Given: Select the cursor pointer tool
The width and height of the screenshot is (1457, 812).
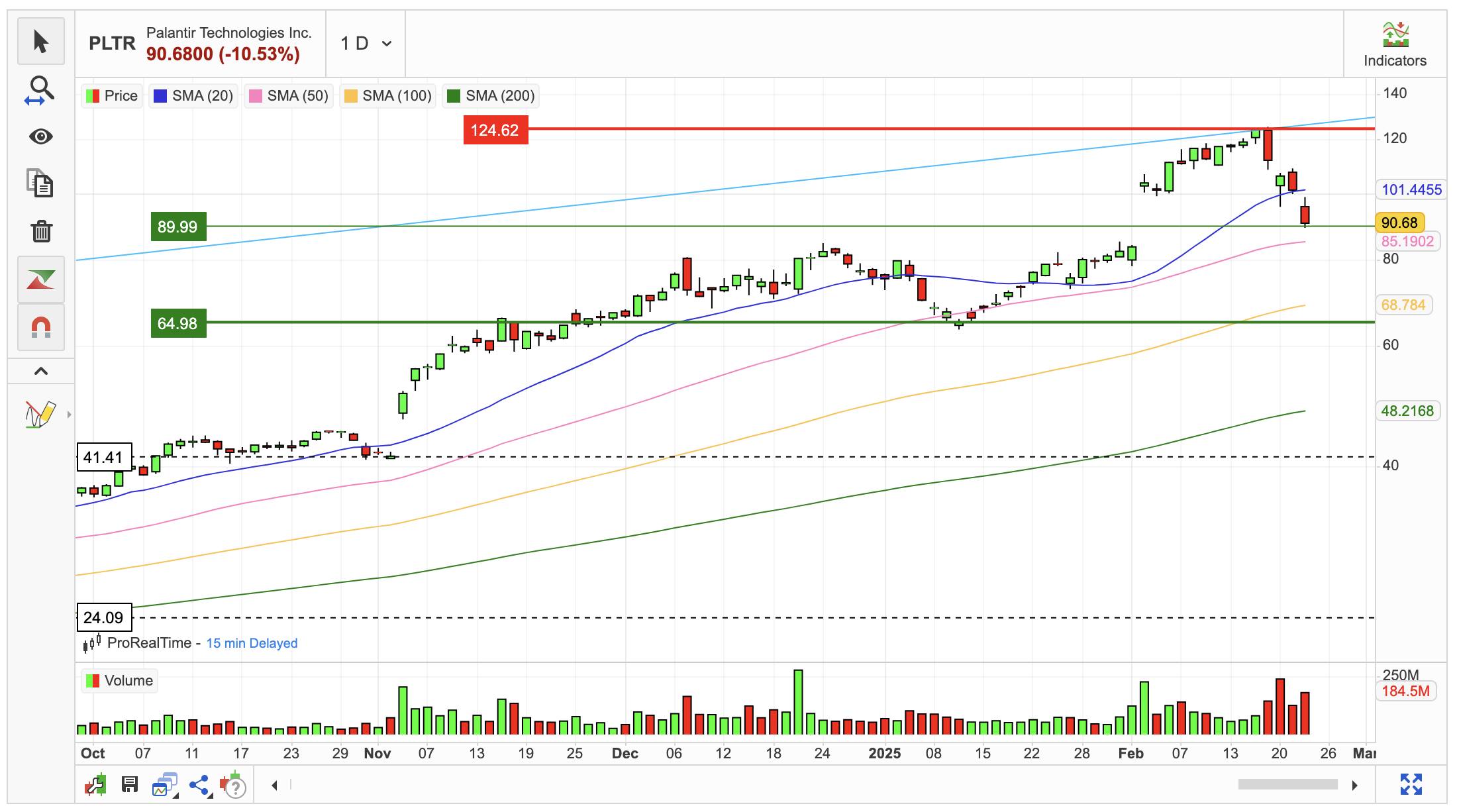Looking at the screenshot, I should tap(41, 41).
